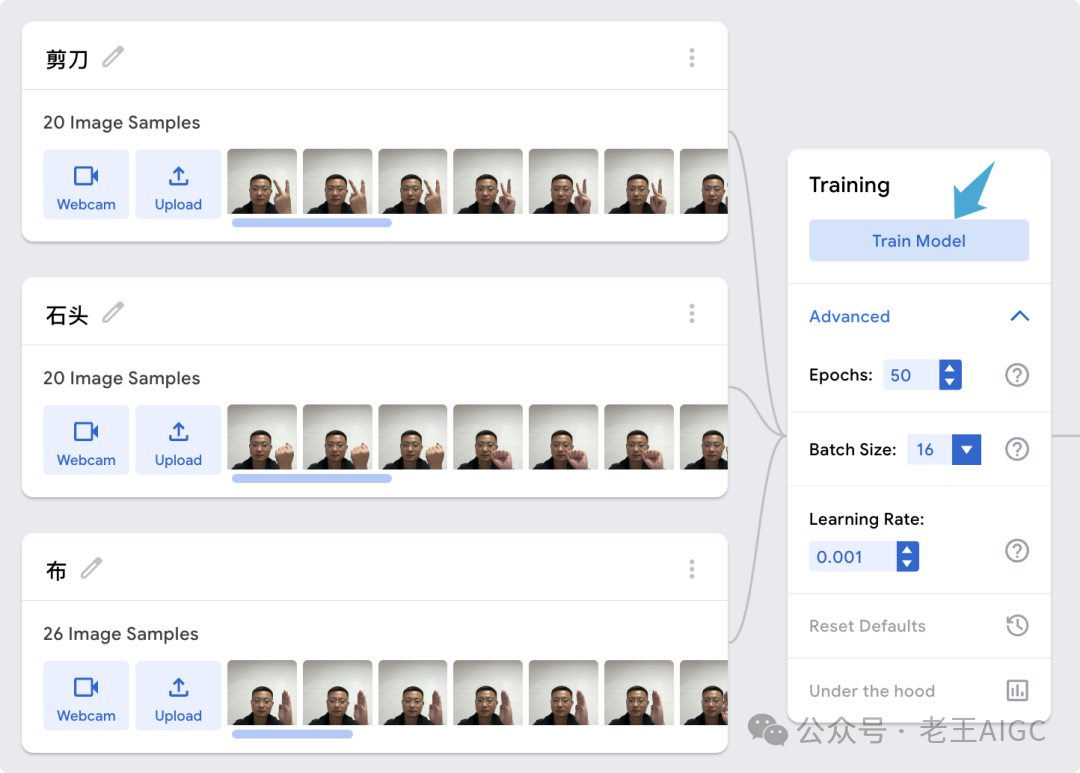Start Webcam capture for 布 class

click(x=86, y=696)
